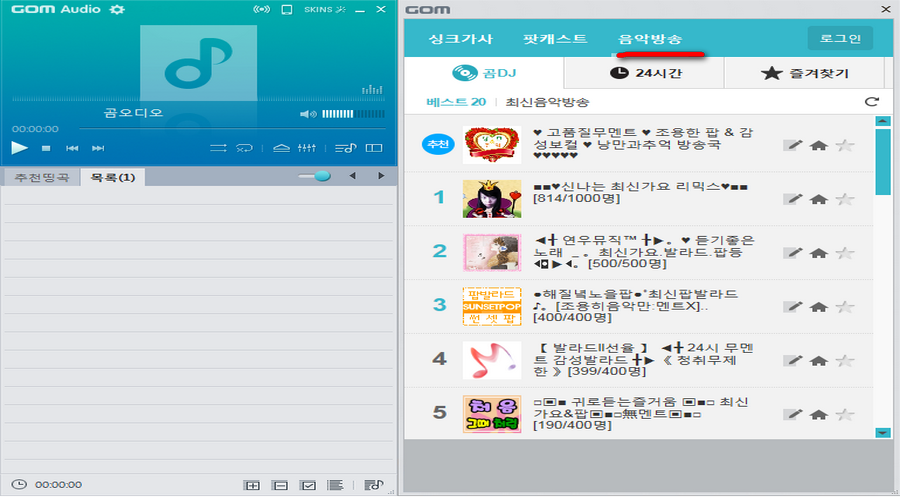Click the Stop button
The height and width of the screenshot is (497, 900).
click(46, 148)
